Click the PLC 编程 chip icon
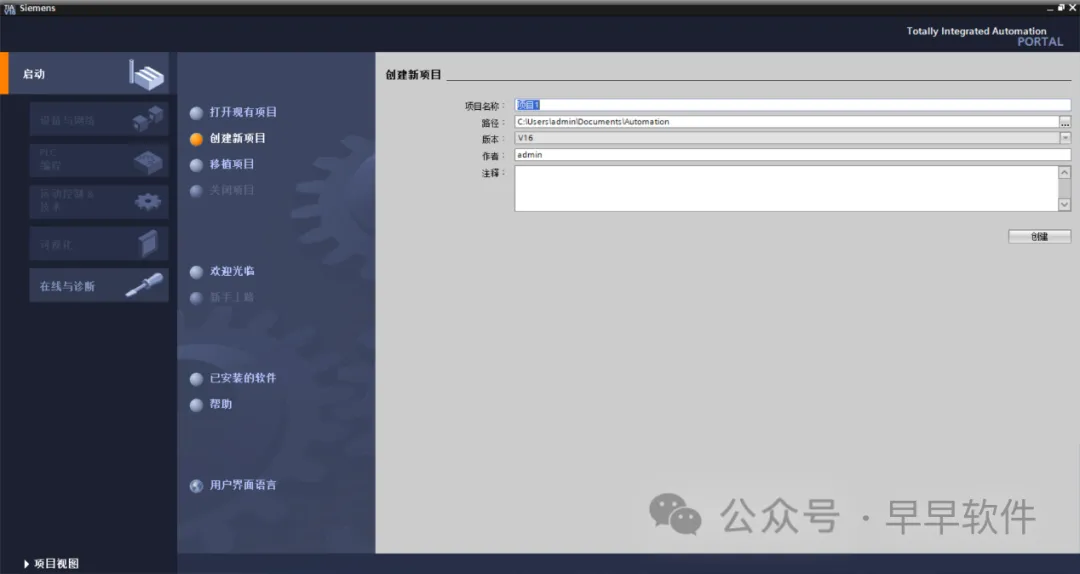Viewport: 1080px width, 574px height. 148,161
